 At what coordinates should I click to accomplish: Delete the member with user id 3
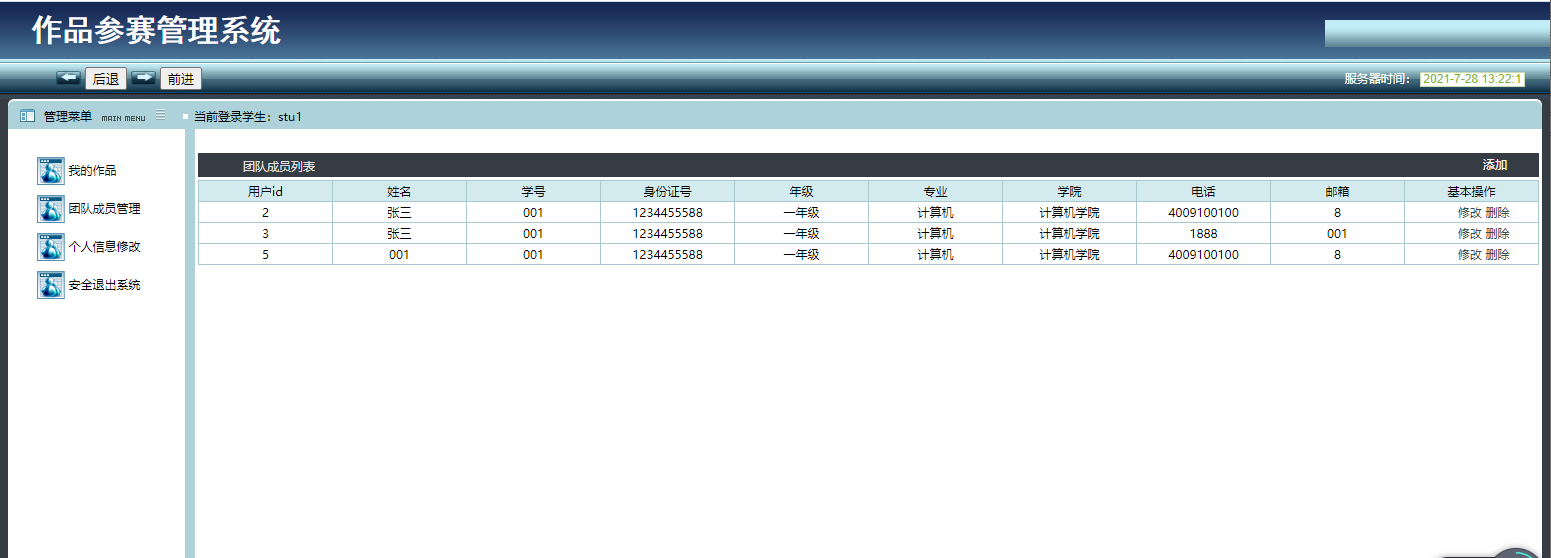pyautogui.click(x=1497, y=234)
